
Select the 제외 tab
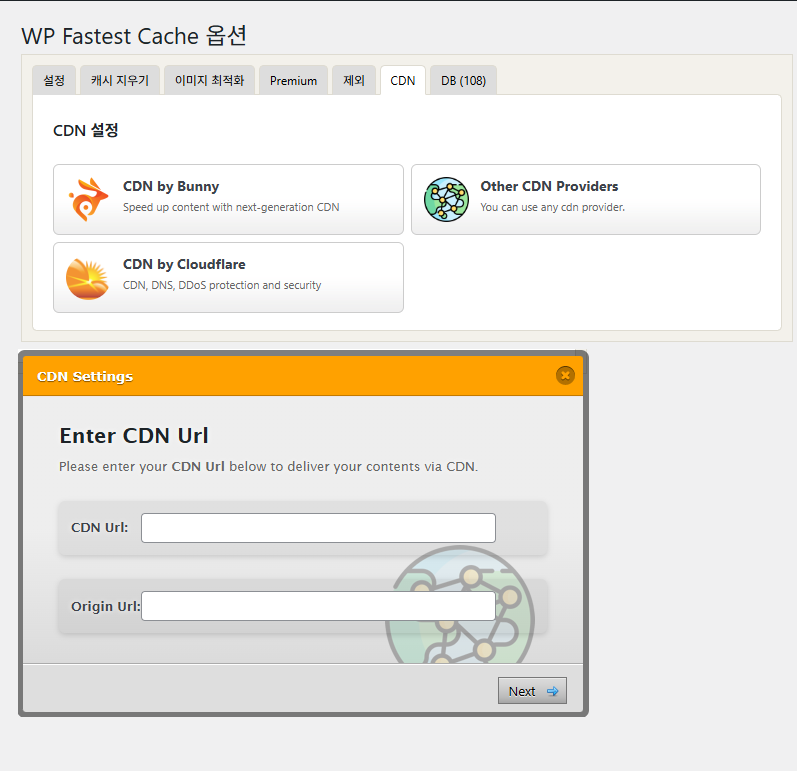click(354, 81)
